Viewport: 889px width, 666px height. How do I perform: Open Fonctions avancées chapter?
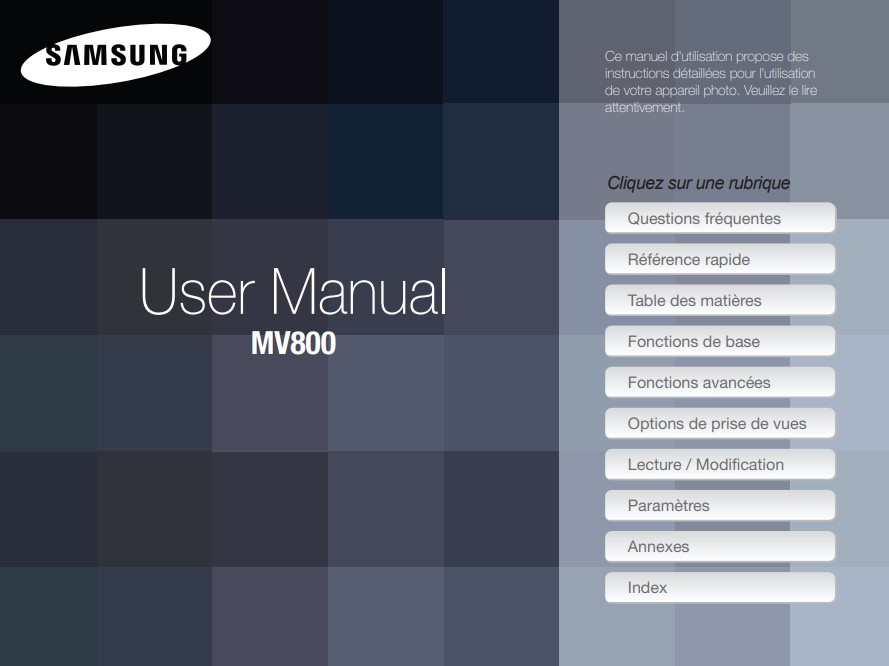pos(720,382)
